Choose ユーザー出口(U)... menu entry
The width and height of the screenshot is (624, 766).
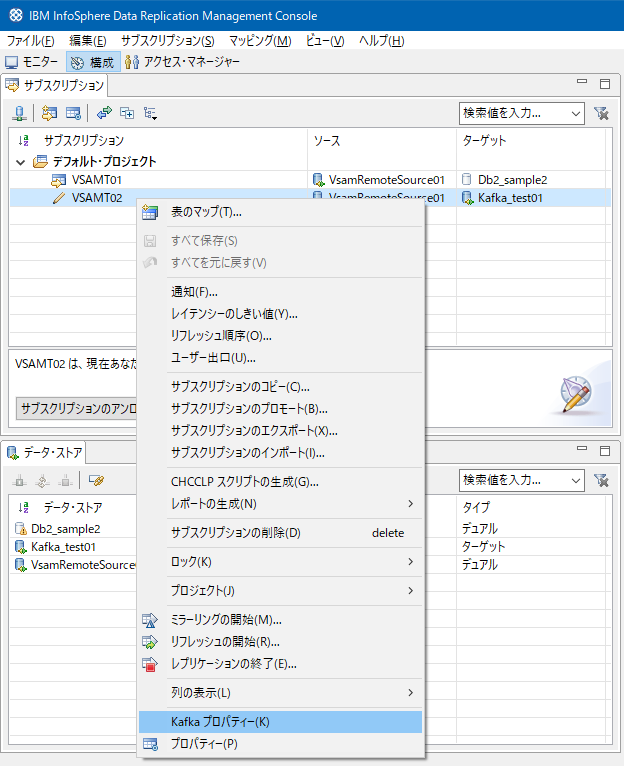(280, 358)
